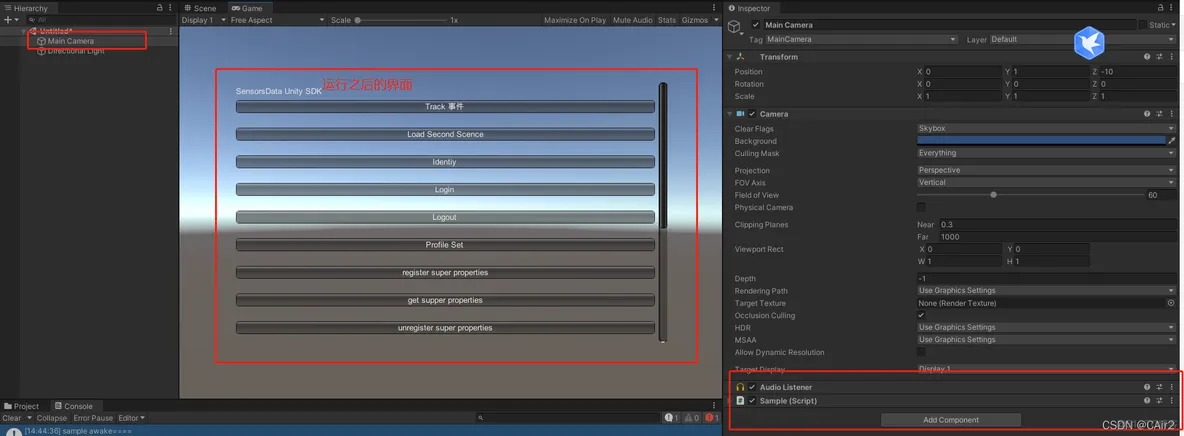Viewport: 1184px width, 436px height.
Task: Open the Camera component three-dot menu
Action: point(1172,114)
